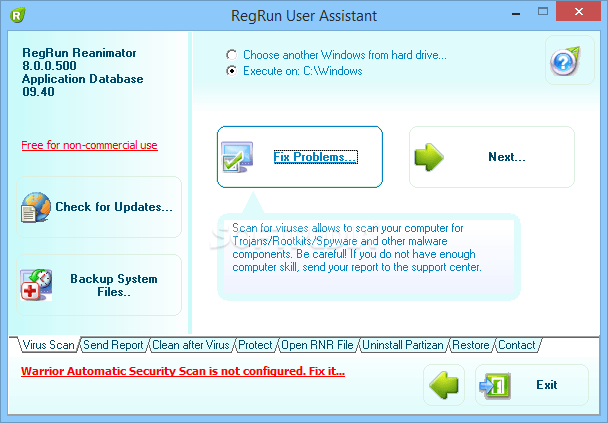Switch to the Contact tab
Image resolution: width=608 pixels, height=423 pixels.
(x=516, y=345)
